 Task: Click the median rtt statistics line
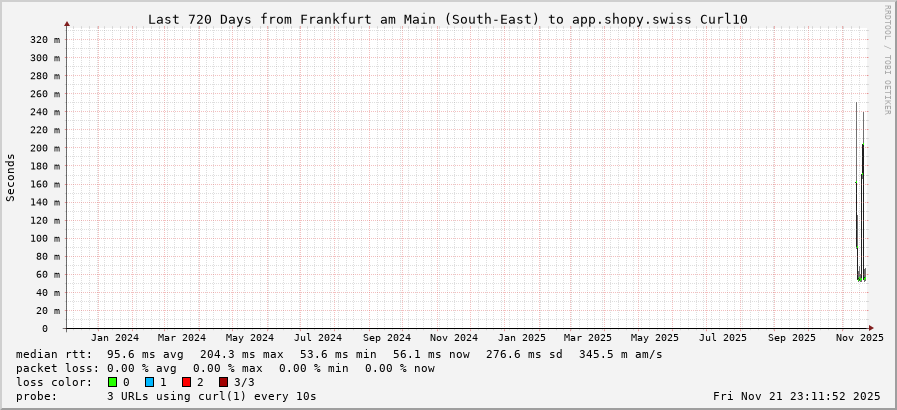[339, 354]
